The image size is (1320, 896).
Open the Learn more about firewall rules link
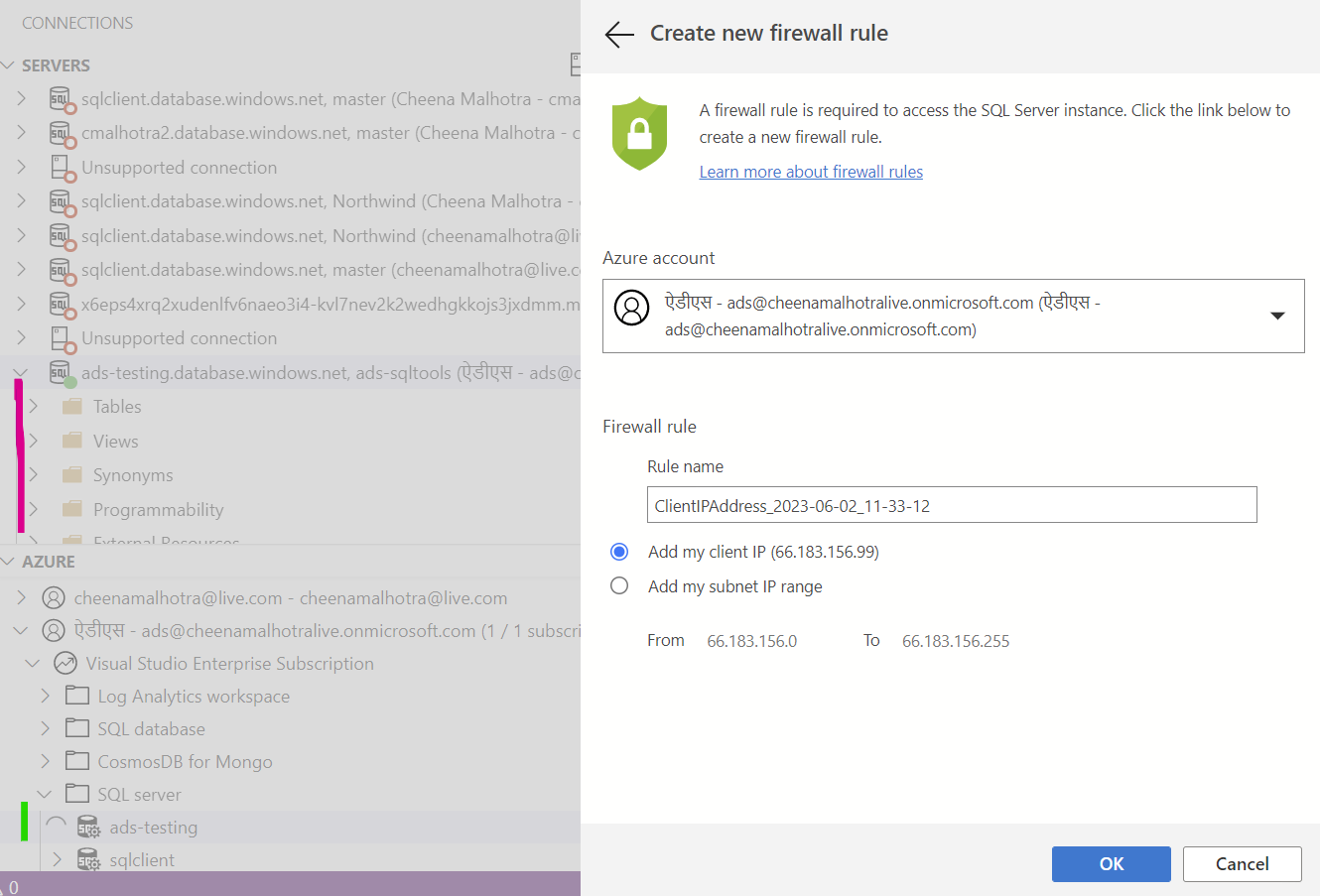(811, 171)
